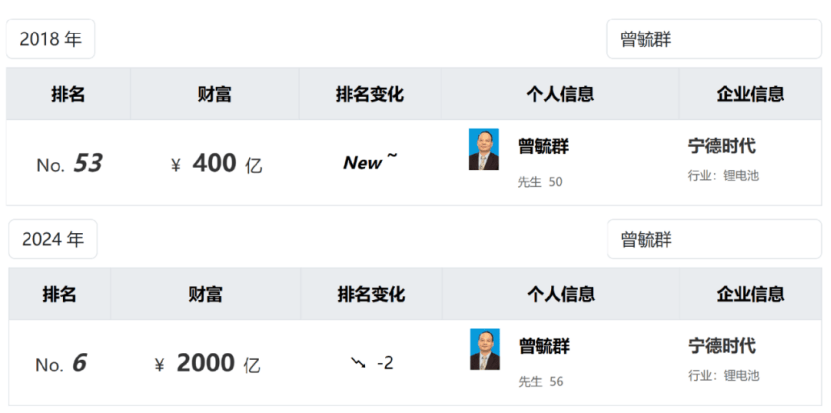Click 排名变化 header in the 2024 table
This screenshot has height=413, width=831.
371,294
